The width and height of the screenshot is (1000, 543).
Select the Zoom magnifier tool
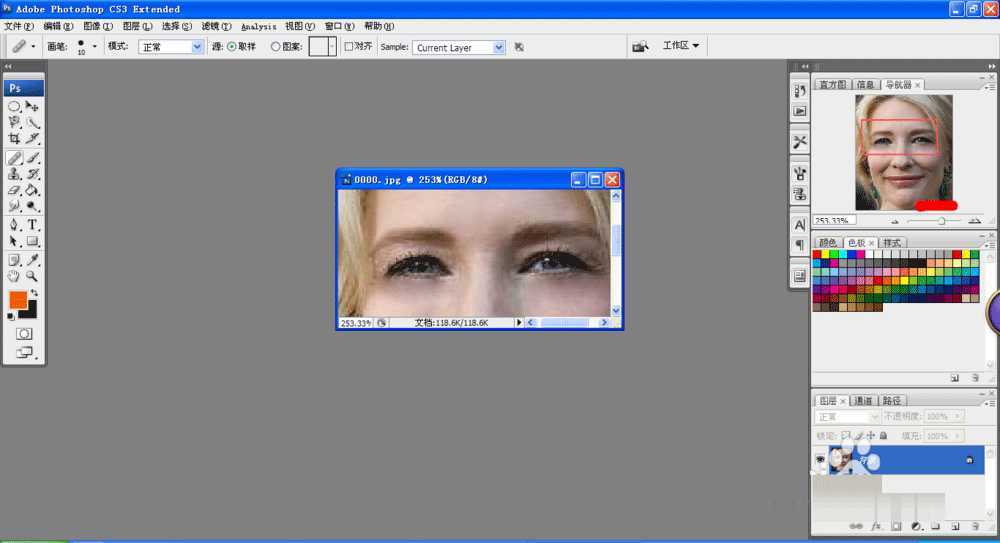point(32,276)
